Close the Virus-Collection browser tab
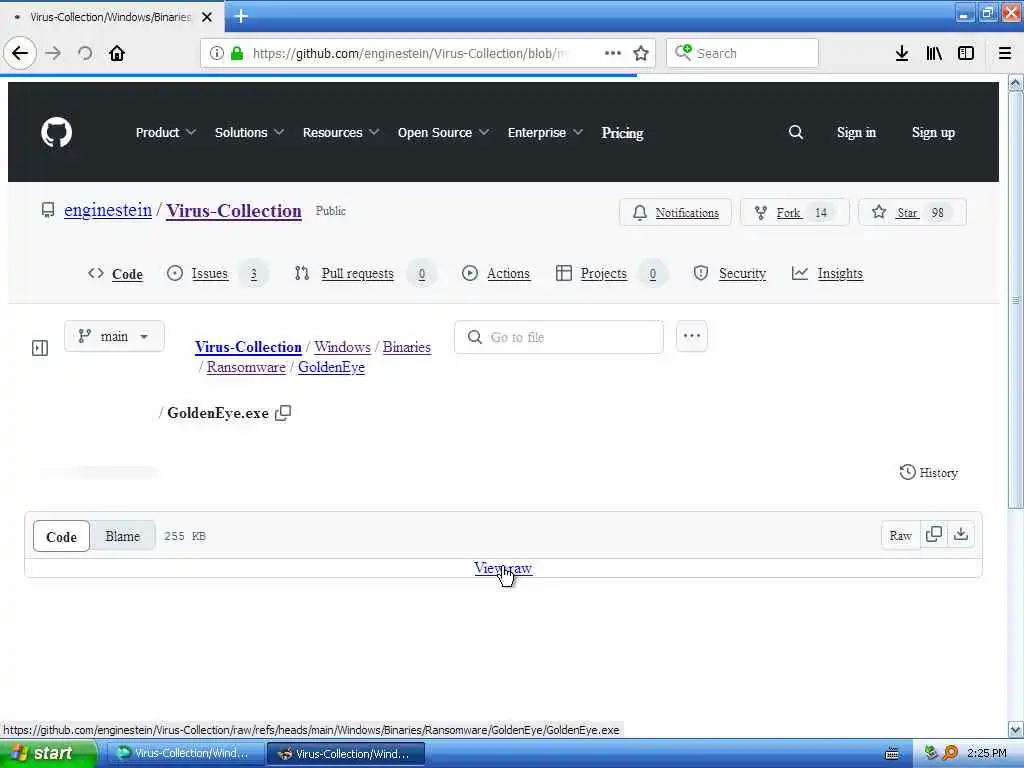 click(x=207, y=17)
